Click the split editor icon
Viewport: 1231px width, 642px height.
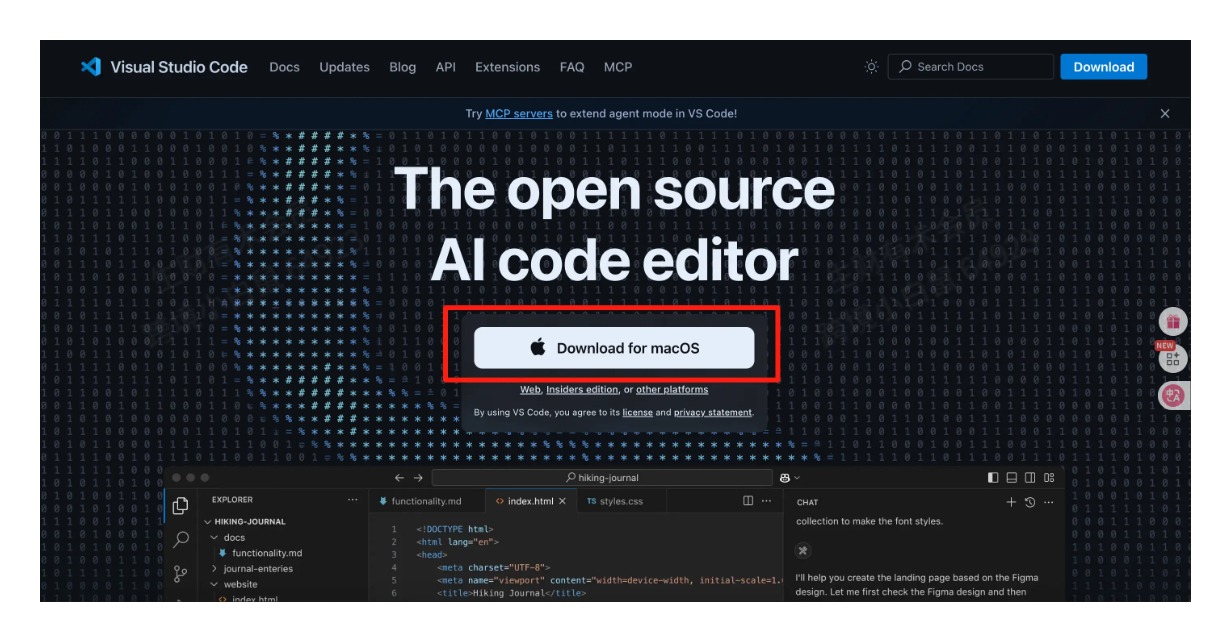748,501
